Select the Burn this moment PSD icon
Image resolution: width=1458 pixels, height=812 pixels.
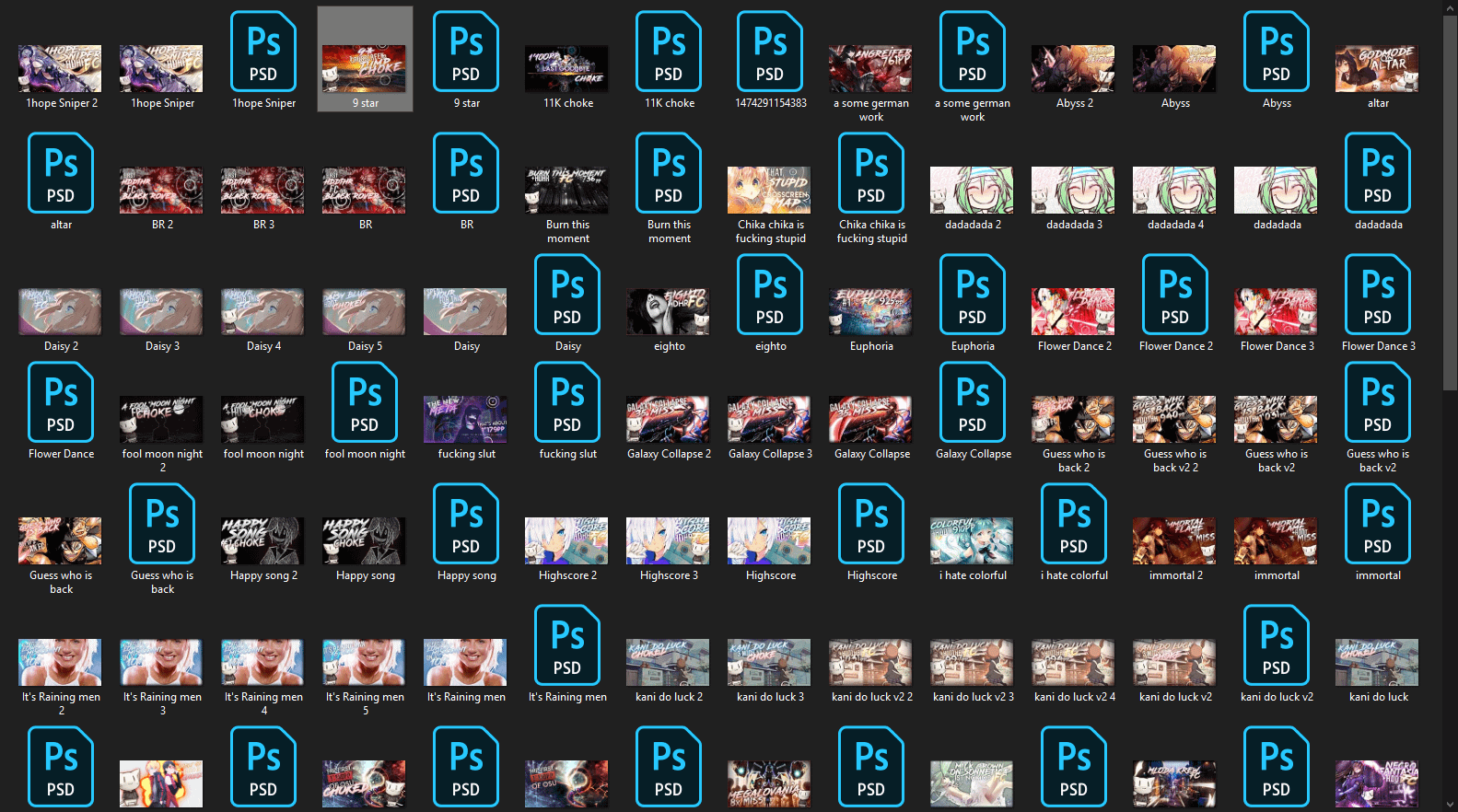[x=669, y=173]
